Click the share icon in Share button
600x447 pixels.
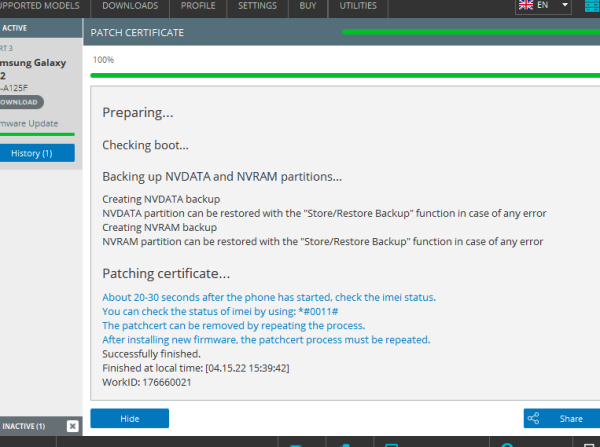pyautogui.click(x=533, y=419)
